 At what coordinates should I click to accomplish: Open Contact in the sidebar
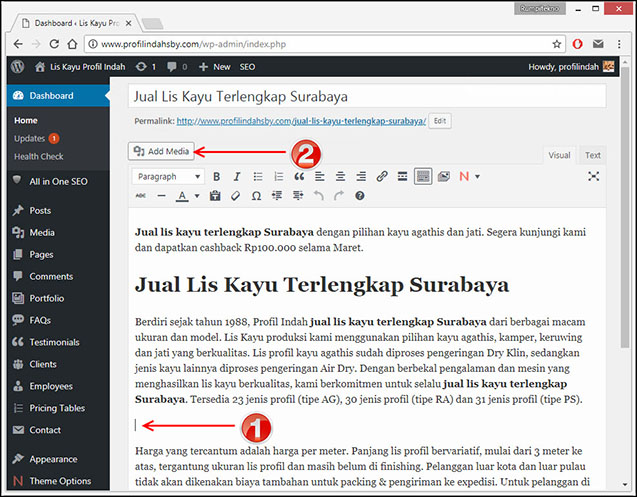coord(58,430)
